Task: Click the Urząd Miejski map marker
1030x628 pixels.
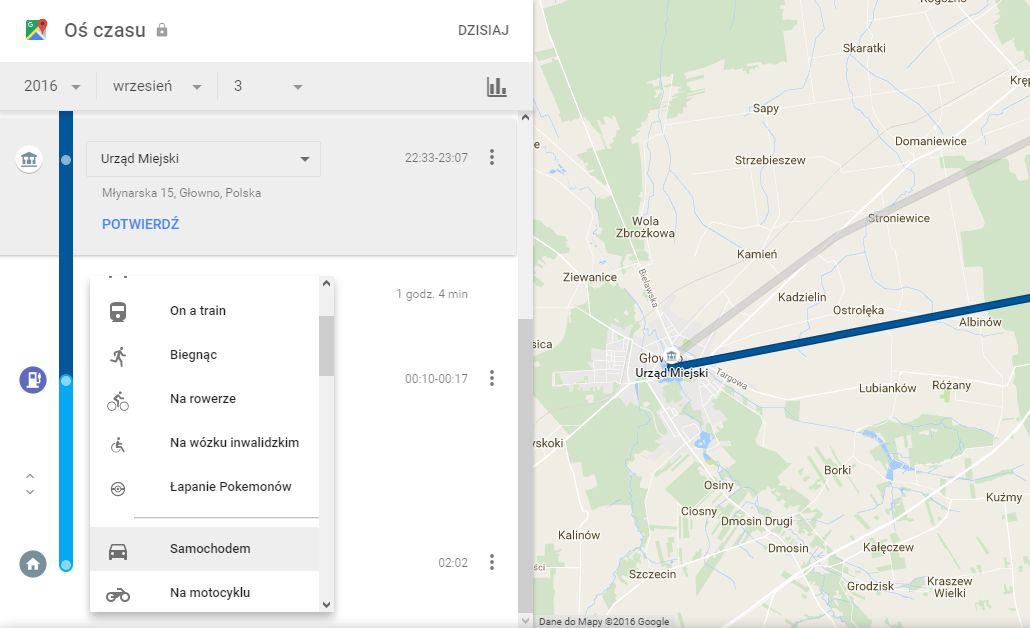Action: (671, 356)
